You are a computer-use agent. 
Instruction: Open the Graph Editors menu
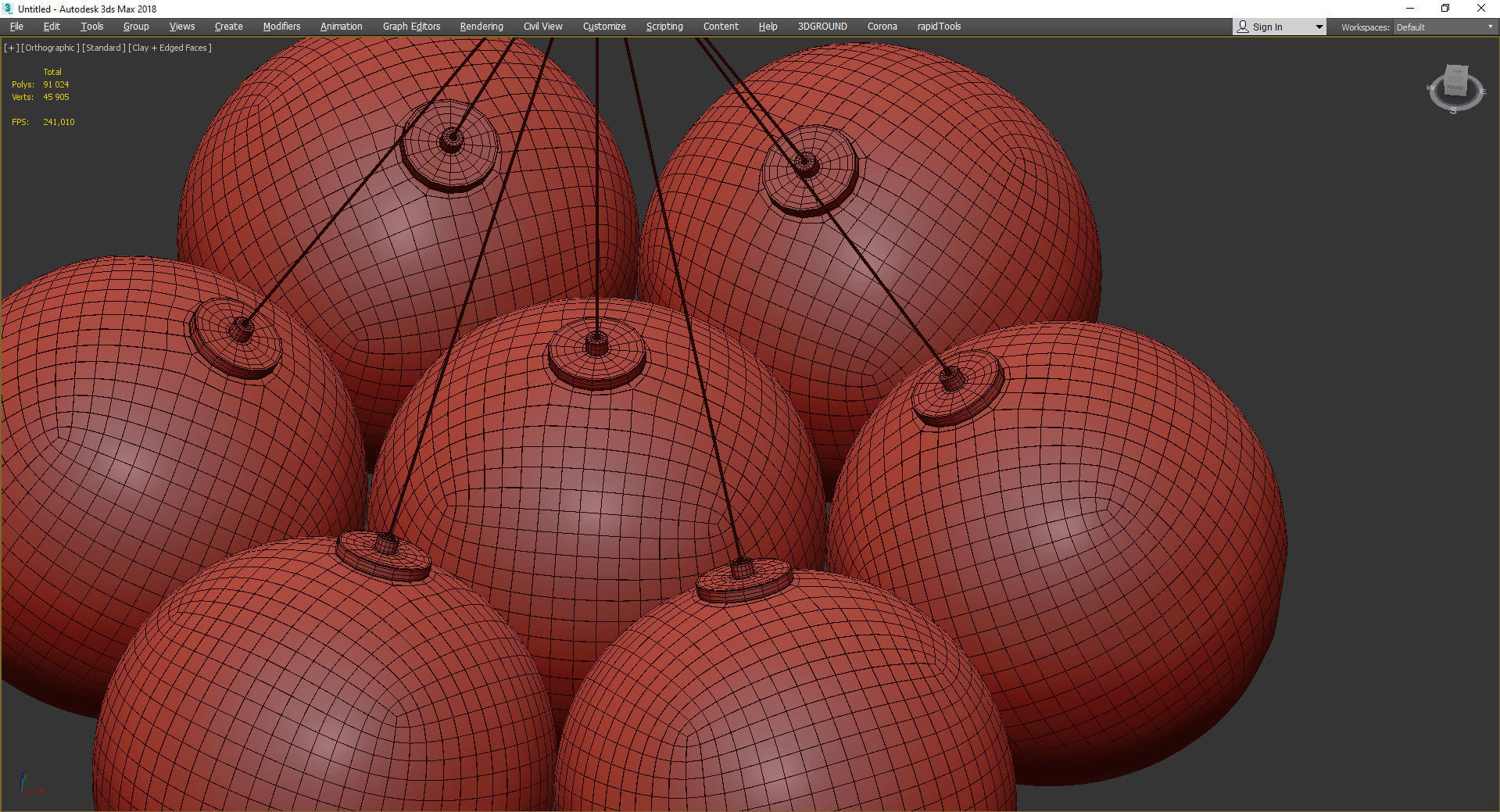pos(411,26)
